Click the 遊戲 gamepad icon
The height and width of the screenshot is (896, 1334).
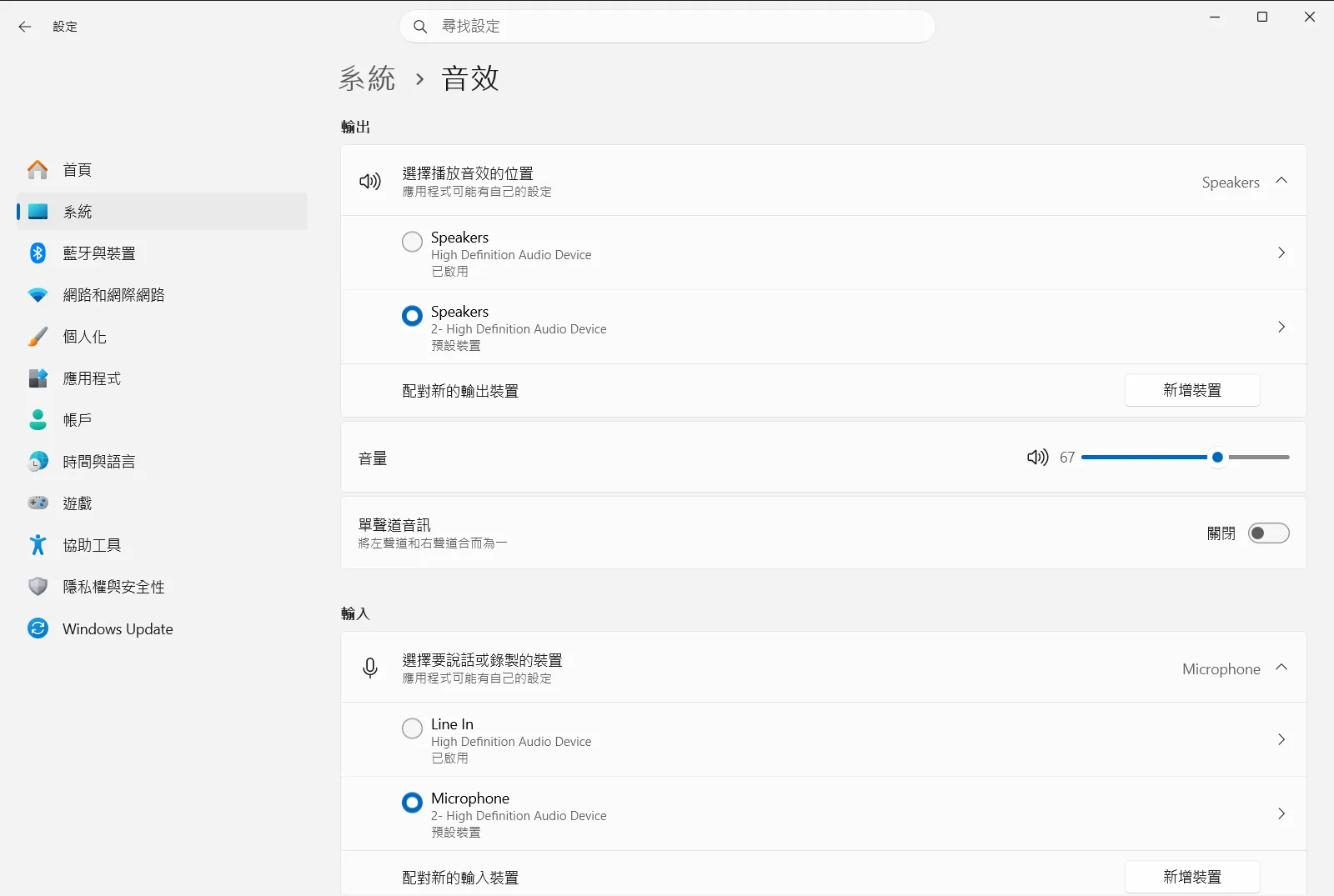click(x=38, y=503)
